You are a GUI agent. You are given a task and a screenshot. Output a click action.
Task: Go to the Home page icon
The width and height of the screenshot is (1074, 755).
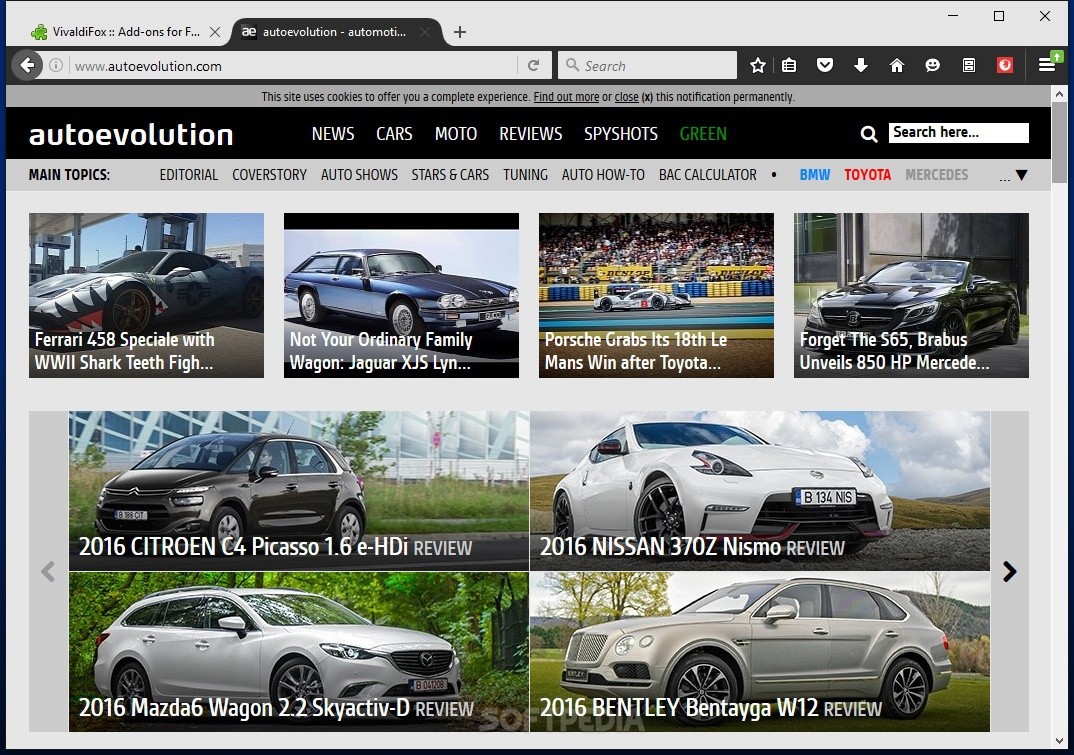[897, 66]
